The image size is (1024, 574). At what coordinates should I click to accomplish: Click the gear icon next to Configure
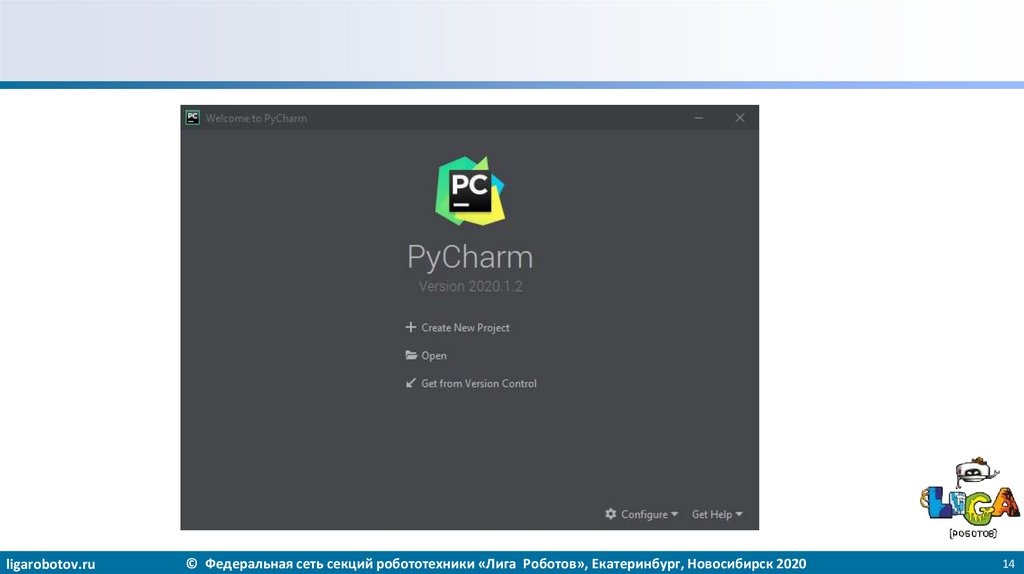[611, 514]
